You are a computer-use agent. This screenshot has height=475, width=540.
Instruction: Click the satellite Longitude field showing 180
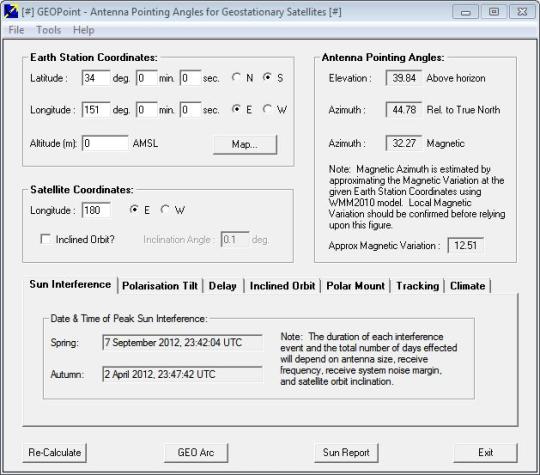[x=96, y=210]
